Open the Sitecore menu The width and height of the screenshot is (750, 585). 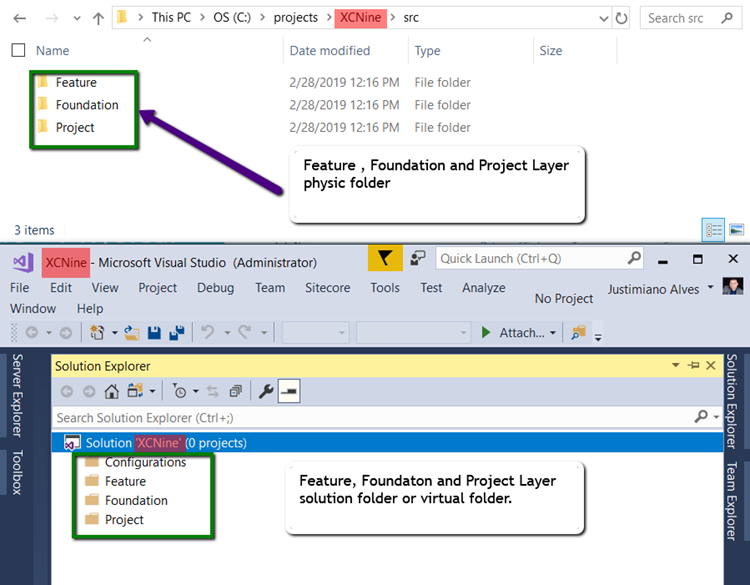pos(327,287)
